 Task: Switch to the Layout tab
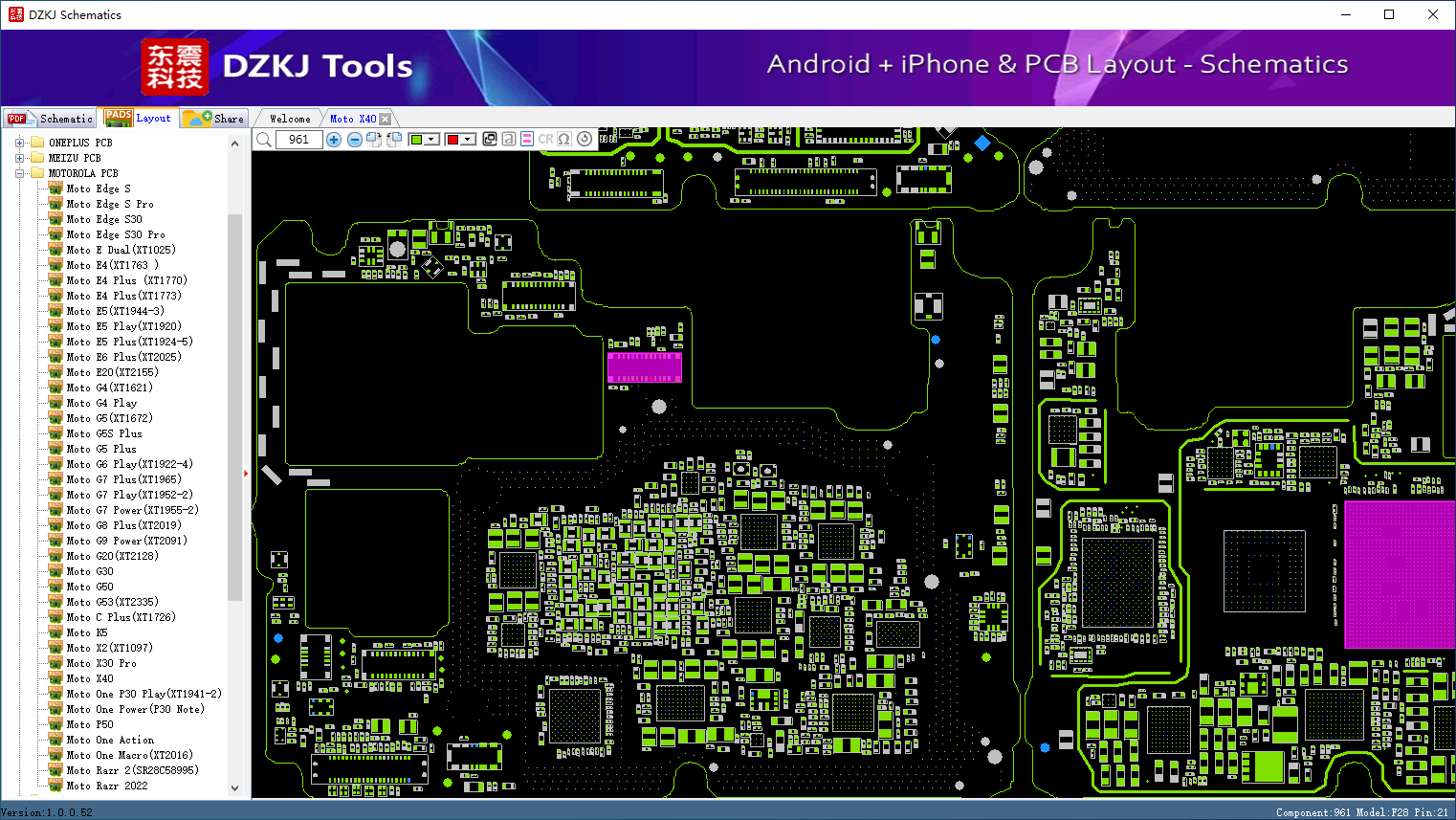[x=139, y=118]
